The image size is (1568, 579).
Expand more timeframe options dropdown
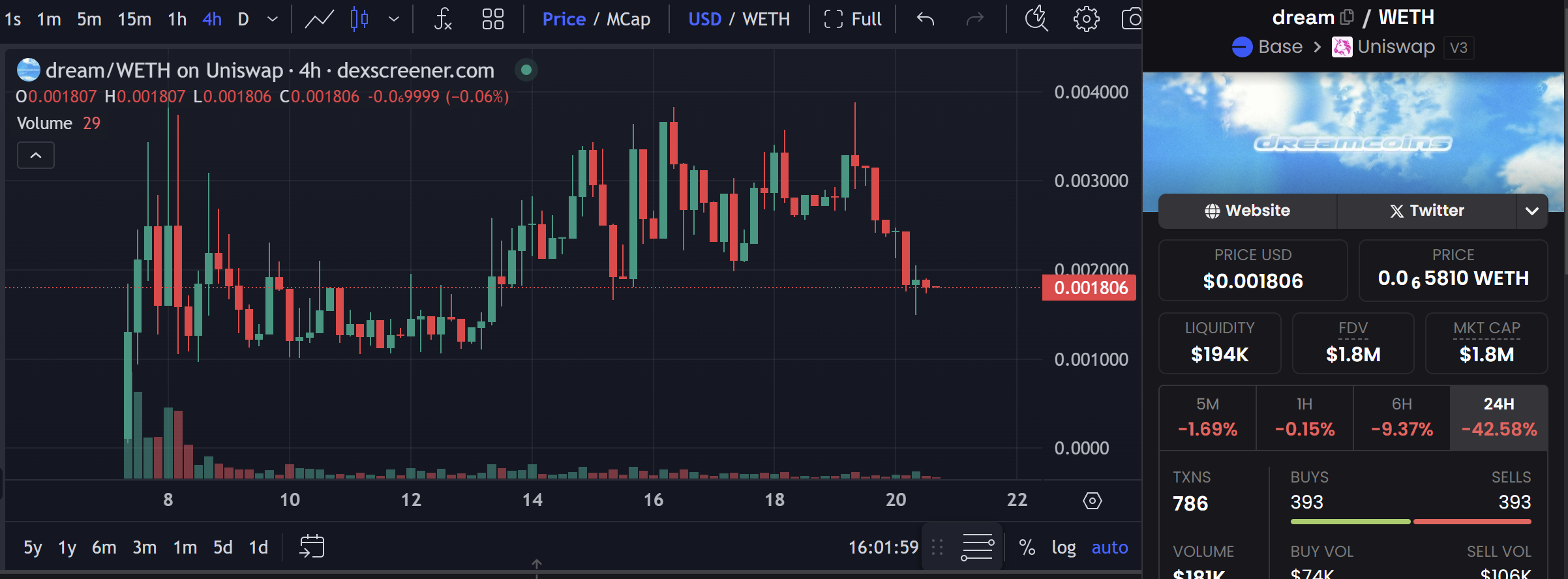click(x=273, y=19)
